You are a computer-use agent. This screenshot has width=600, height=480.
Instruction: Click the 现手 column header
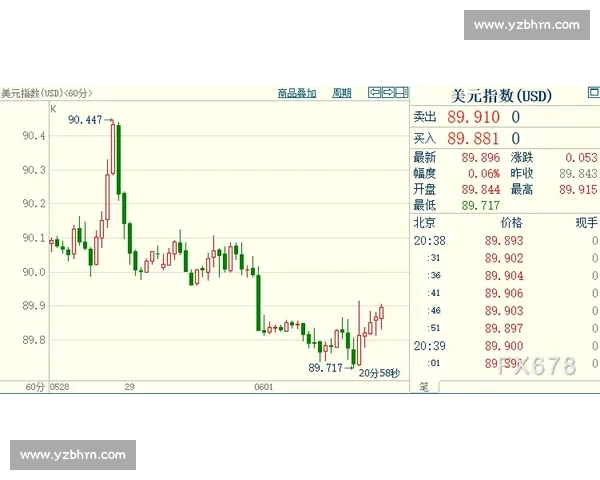point(587,223)
